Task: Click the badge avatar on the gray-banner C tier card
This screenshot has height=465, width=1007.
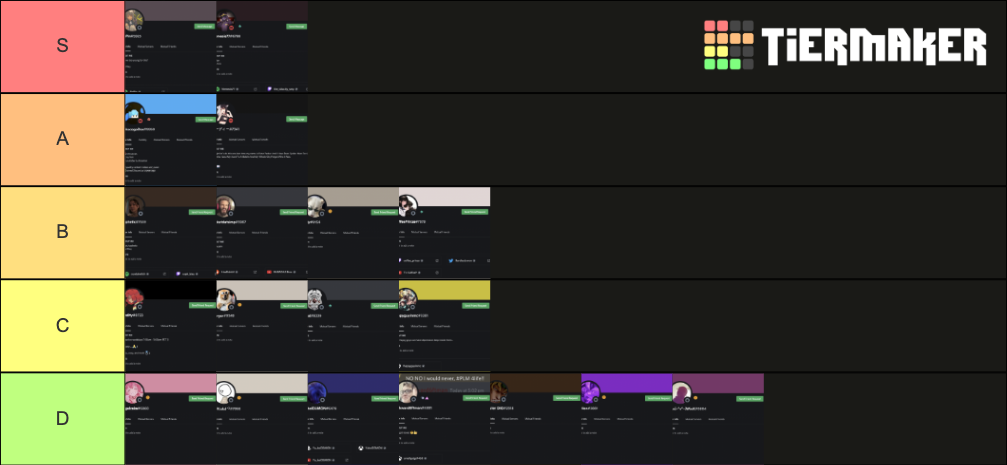Action: (x=317, y=299)
